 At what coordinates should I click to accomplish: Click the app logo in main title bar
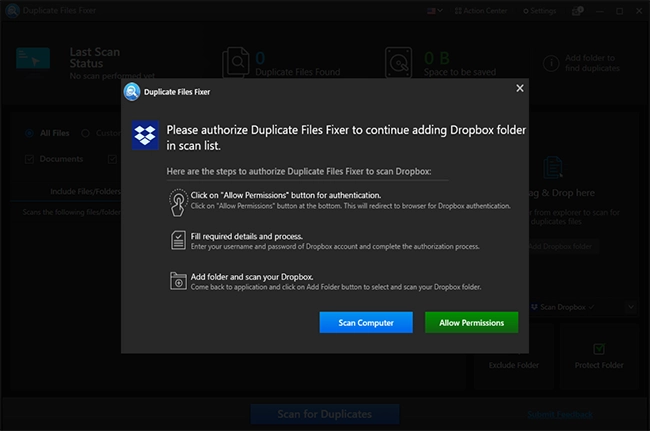click(12, 10)
